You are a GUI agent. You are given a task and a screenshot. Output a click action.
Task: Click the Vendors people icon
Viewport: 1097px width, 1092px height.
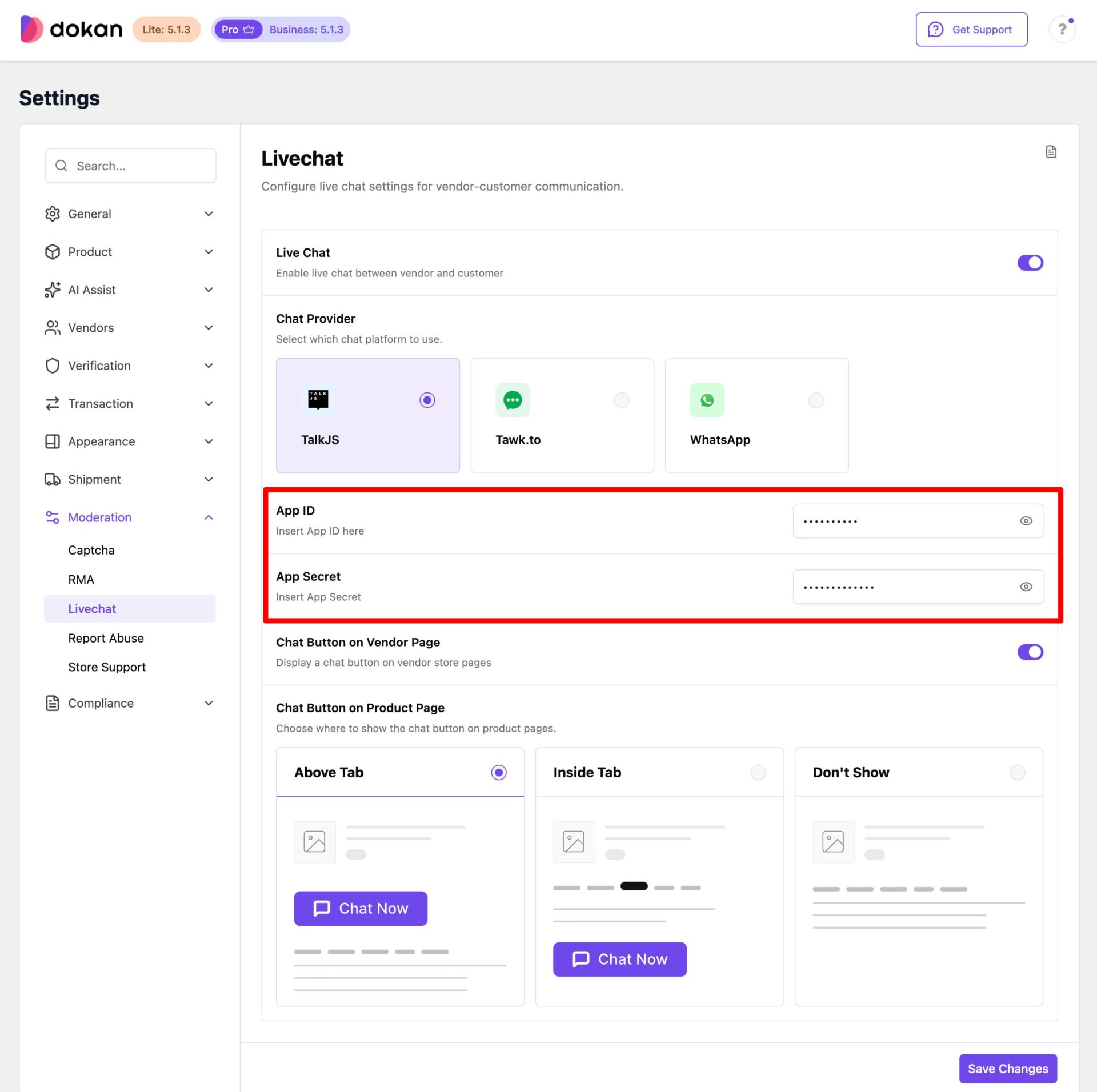click(53, 328)
